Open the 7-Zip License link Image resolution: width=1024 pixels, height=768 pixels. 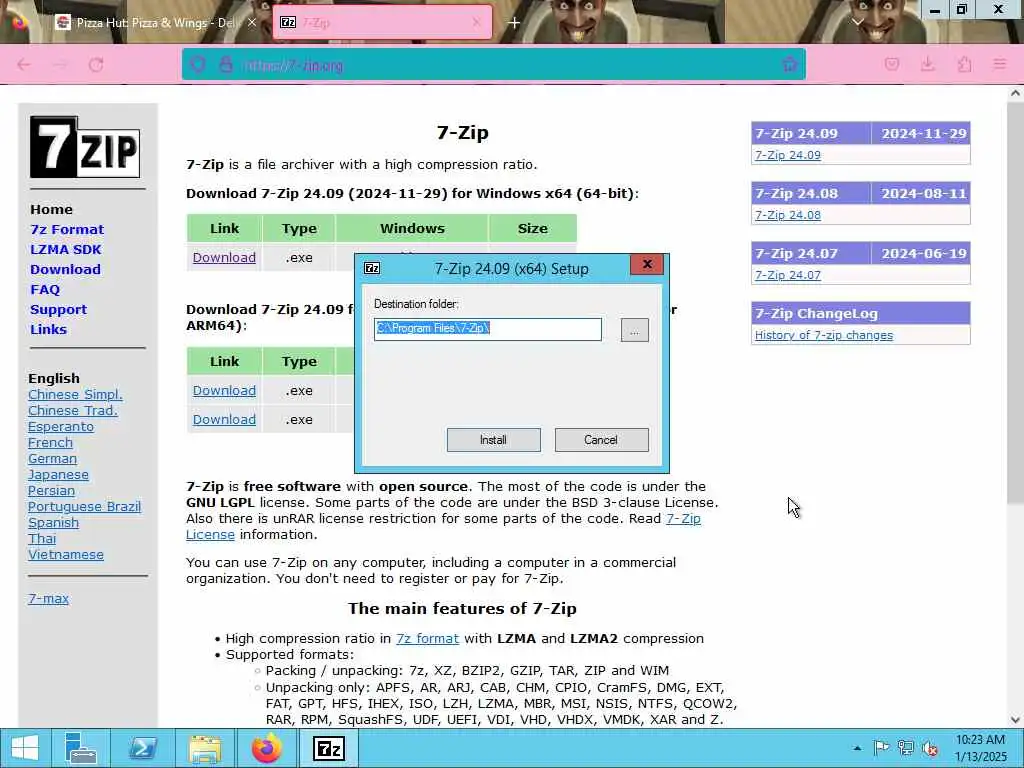683,519
